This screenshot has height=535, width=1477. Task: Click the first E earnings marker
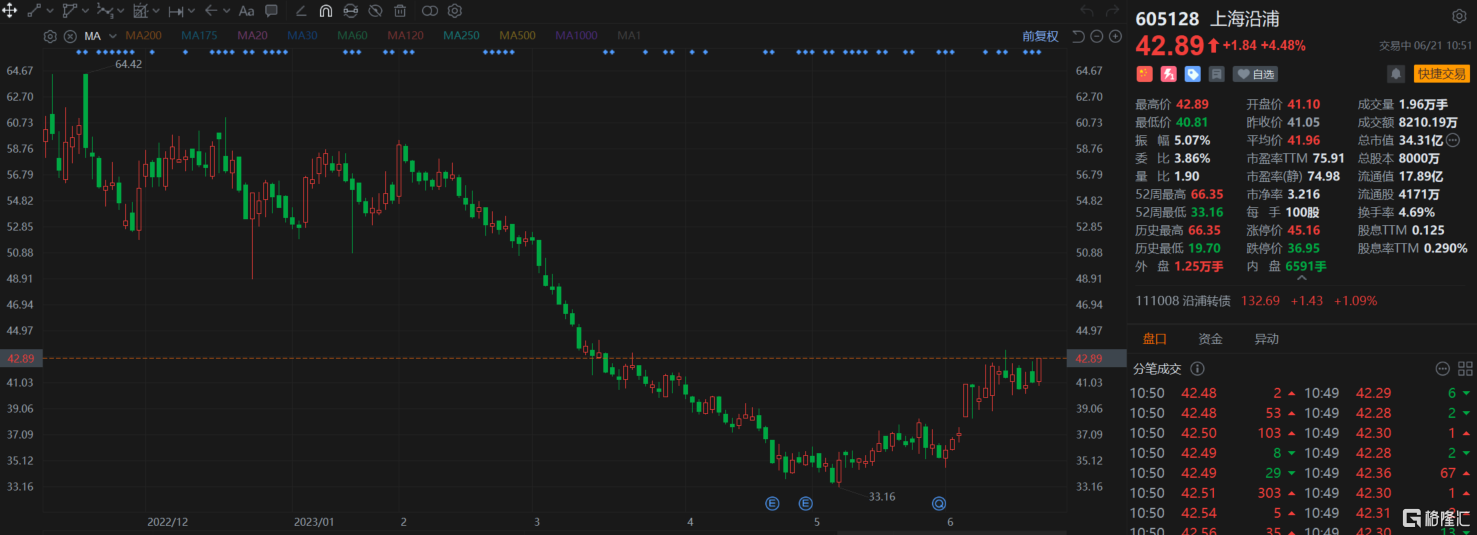tap(772, 503)
